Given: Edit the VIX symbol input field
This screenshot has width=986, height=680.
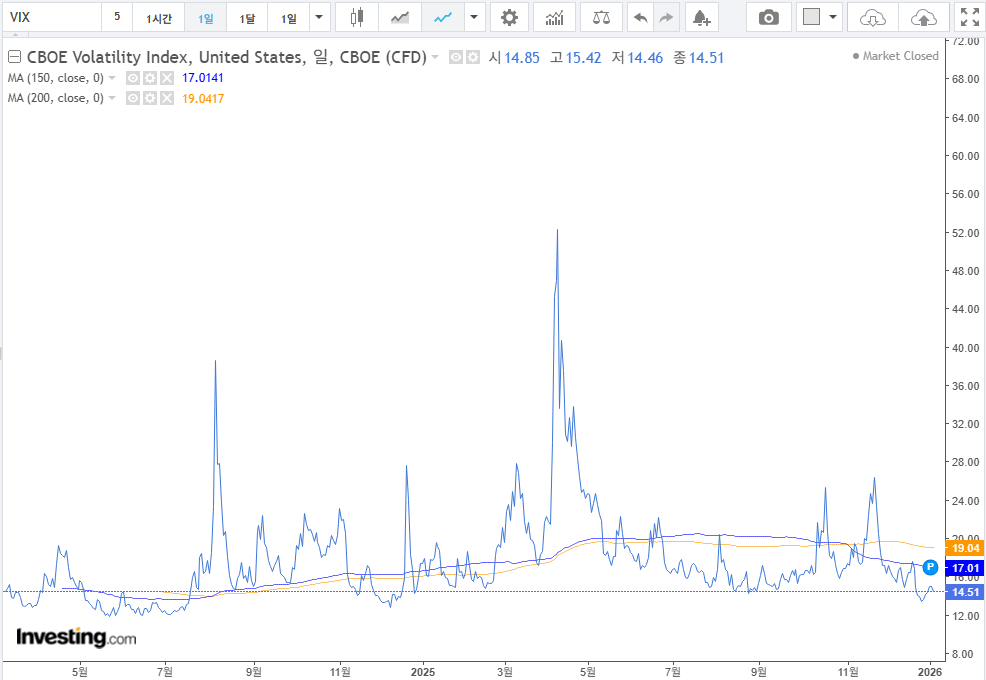Looking at the screenshot, I should pyautogui.click(x=52, y=17).
